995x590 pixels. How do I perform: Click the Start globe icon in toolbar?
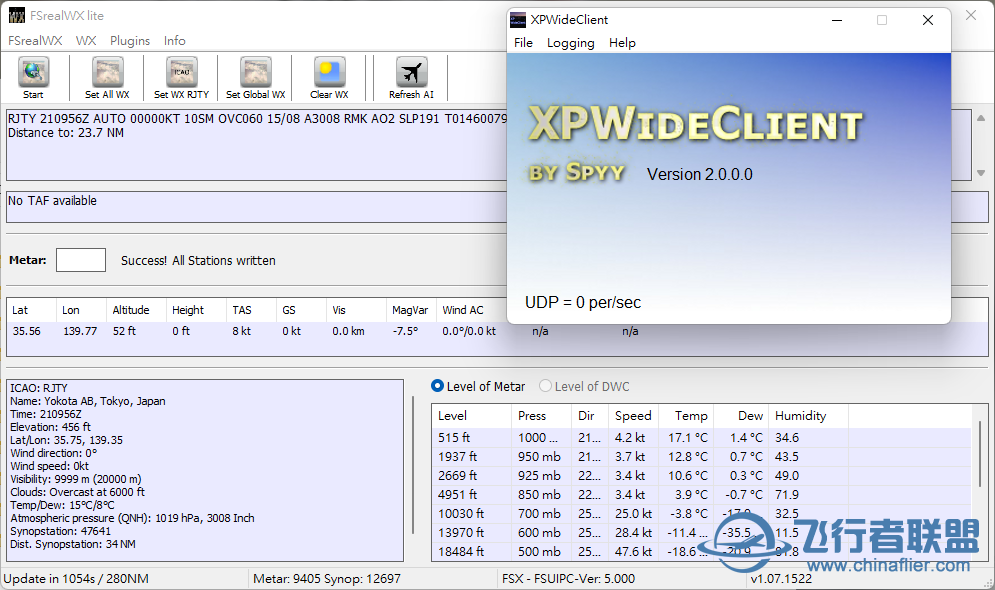[34, 72]
